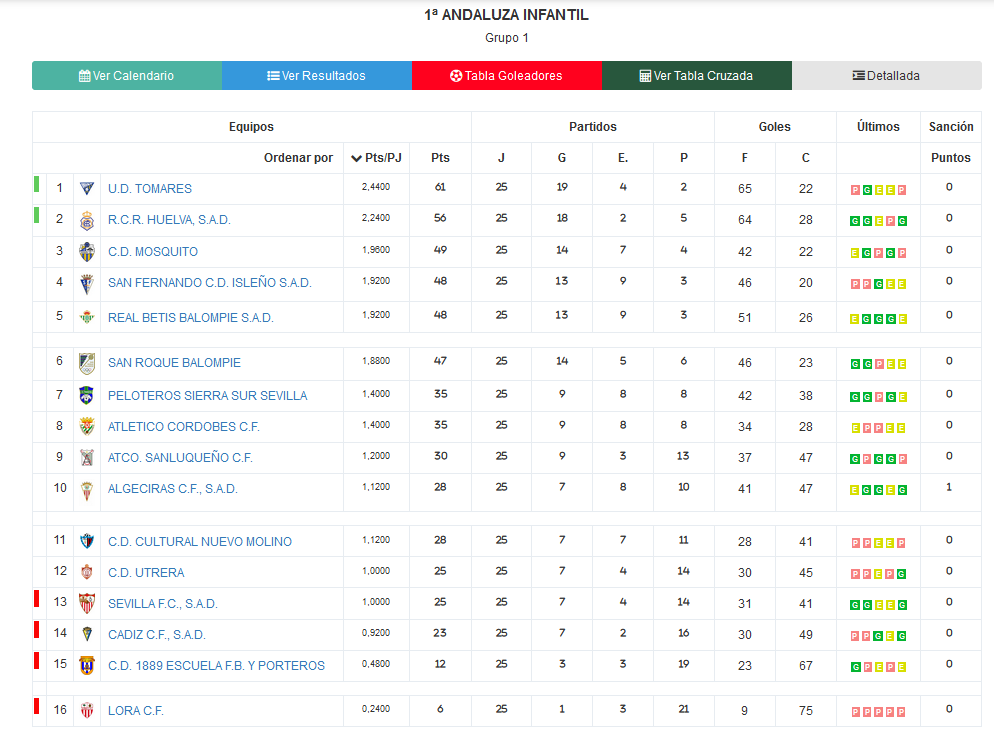
Task: Open PELOTEROS SIERRA SUR SEVILLA link
Action: coord(207,395)
